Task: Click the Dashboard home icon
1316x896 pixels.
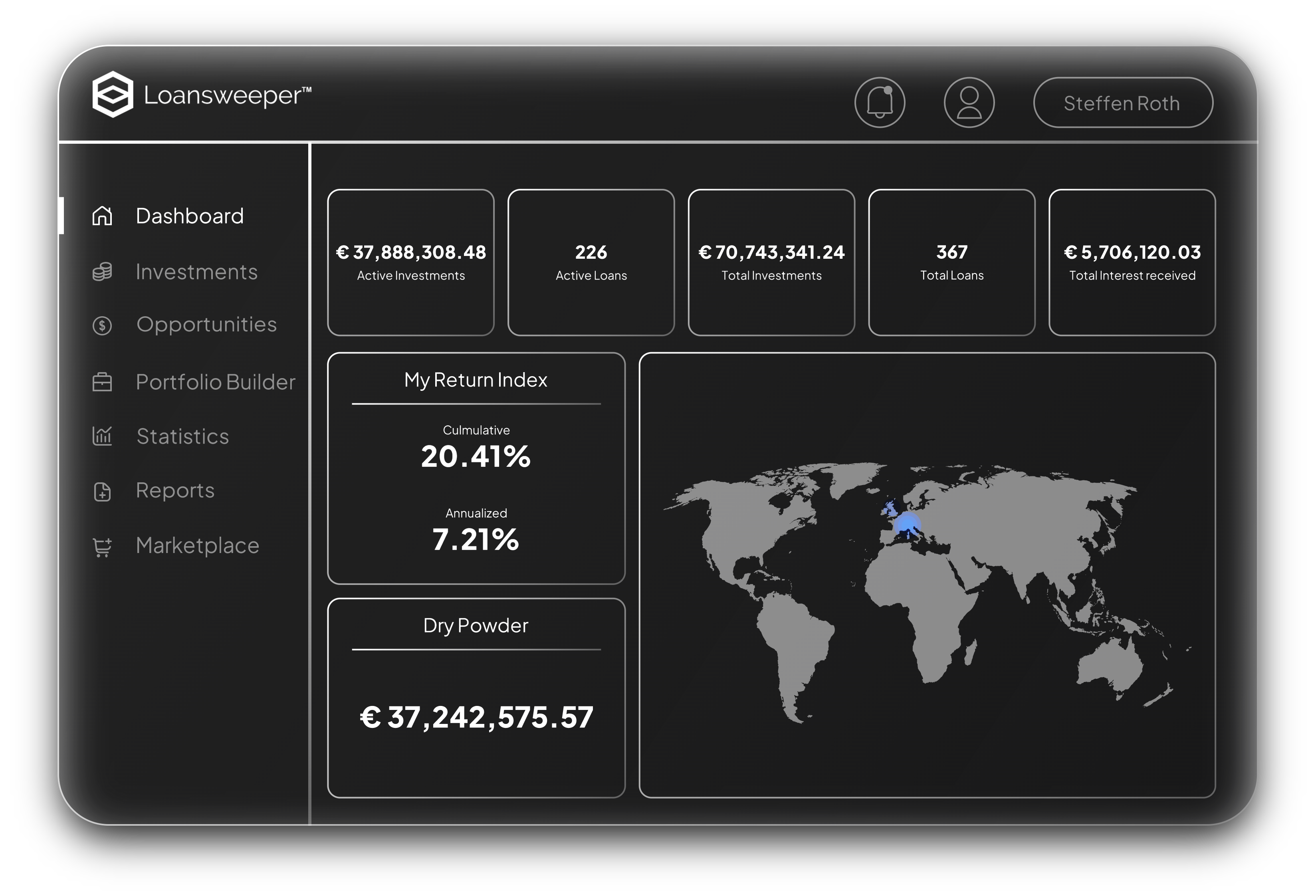Action: 103,216
